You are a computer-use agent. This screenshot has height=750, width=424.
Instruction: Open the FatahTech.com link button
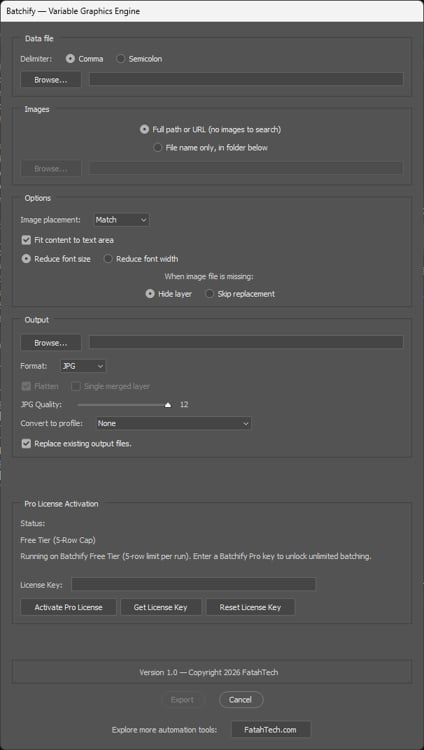pos(270,730)
